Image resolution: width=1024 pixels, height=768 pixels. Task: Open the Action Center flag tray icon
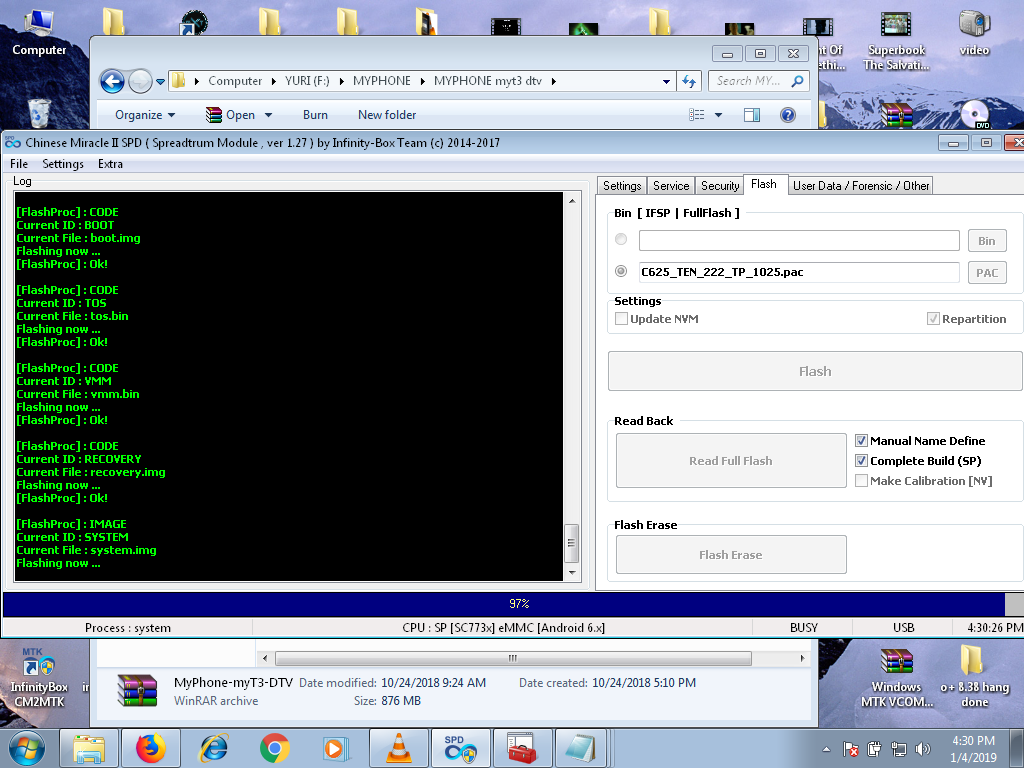pyautogui.click(x=850, y=748)
